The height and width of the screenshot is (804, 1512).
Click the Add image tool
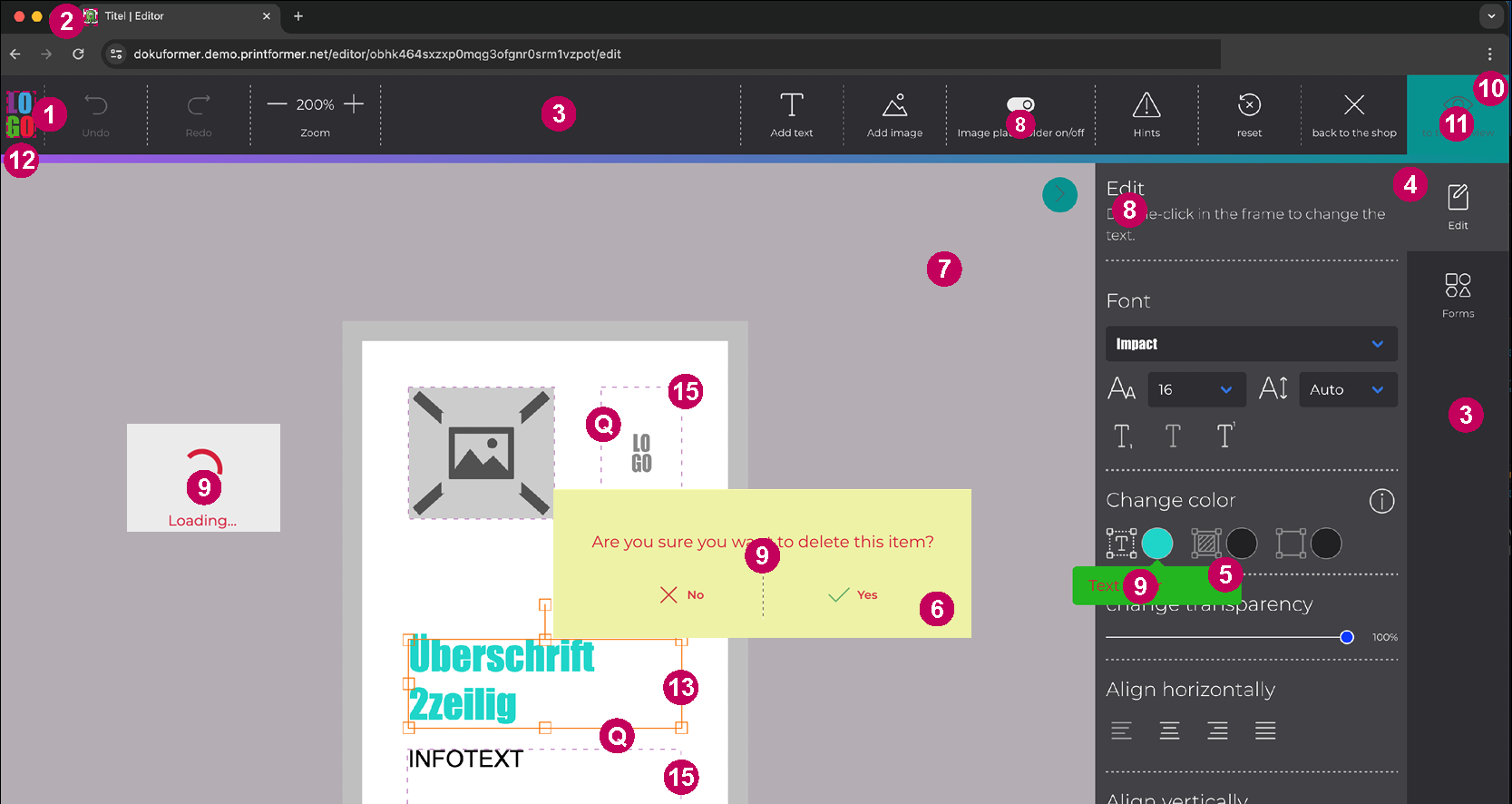(894, 105)
